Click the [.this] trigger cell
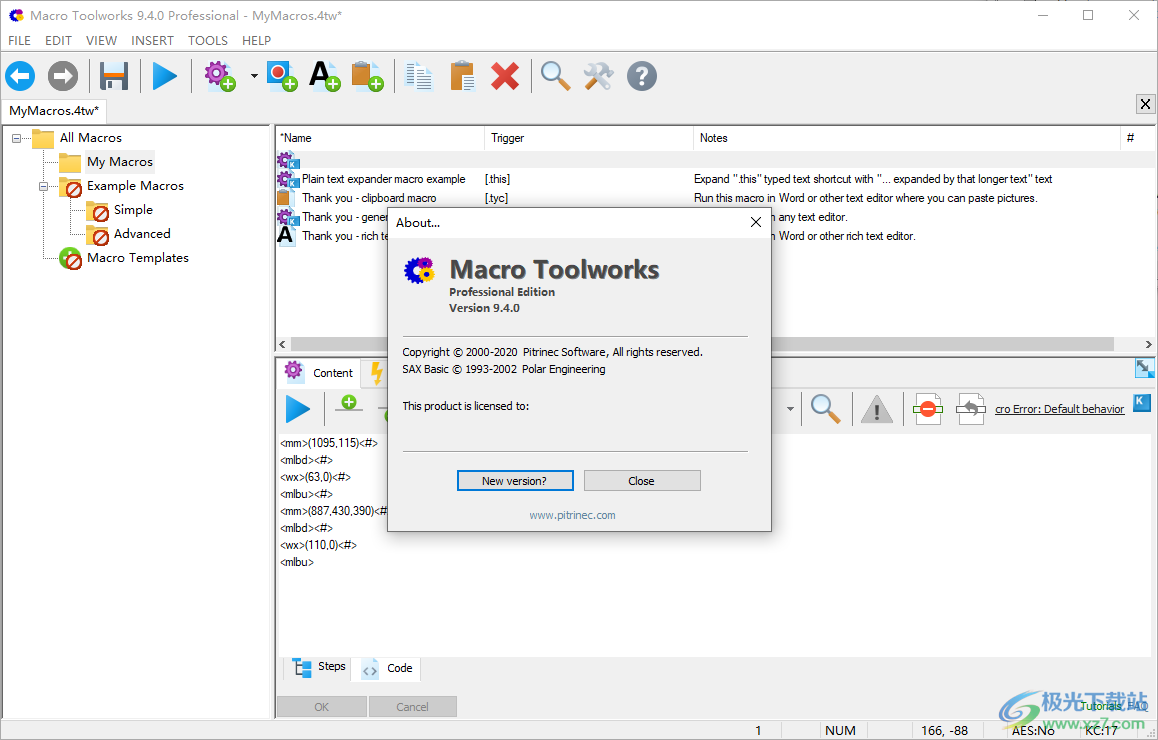This screenshot has width=1158, height=740. (497, 179)
